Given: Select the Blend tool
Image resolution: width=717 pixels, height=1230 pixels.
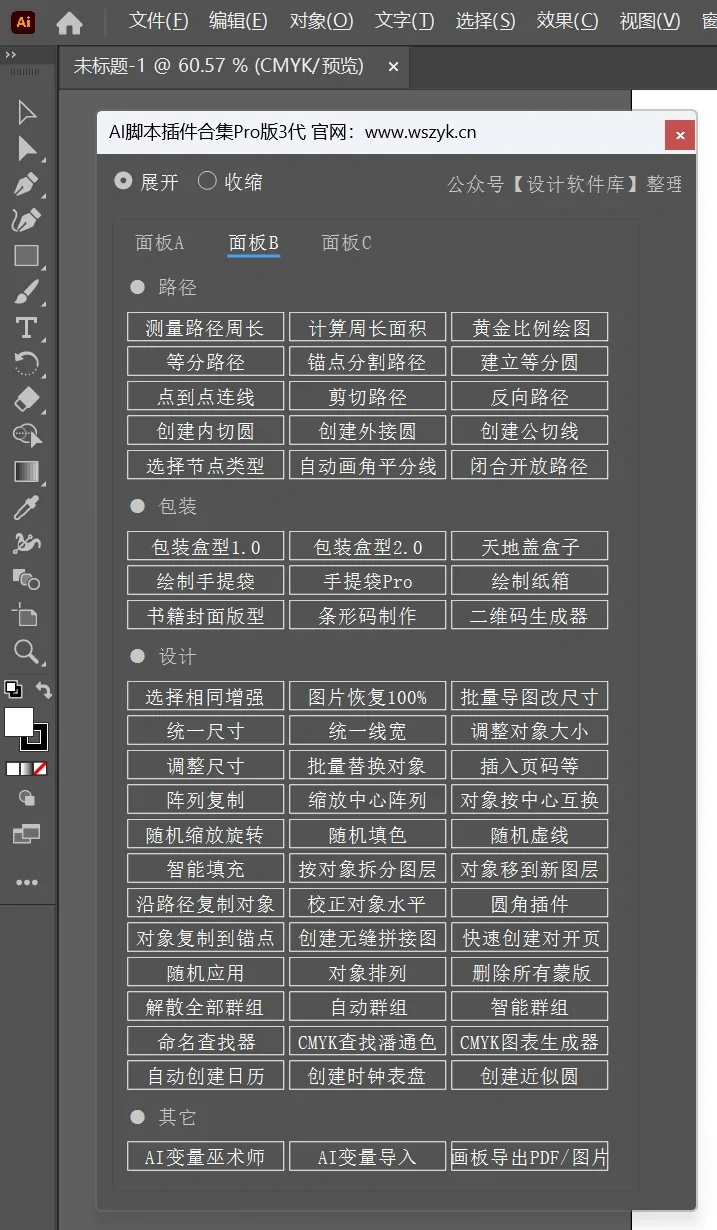Looking at the screenshot, I should [x=27, y=578].
